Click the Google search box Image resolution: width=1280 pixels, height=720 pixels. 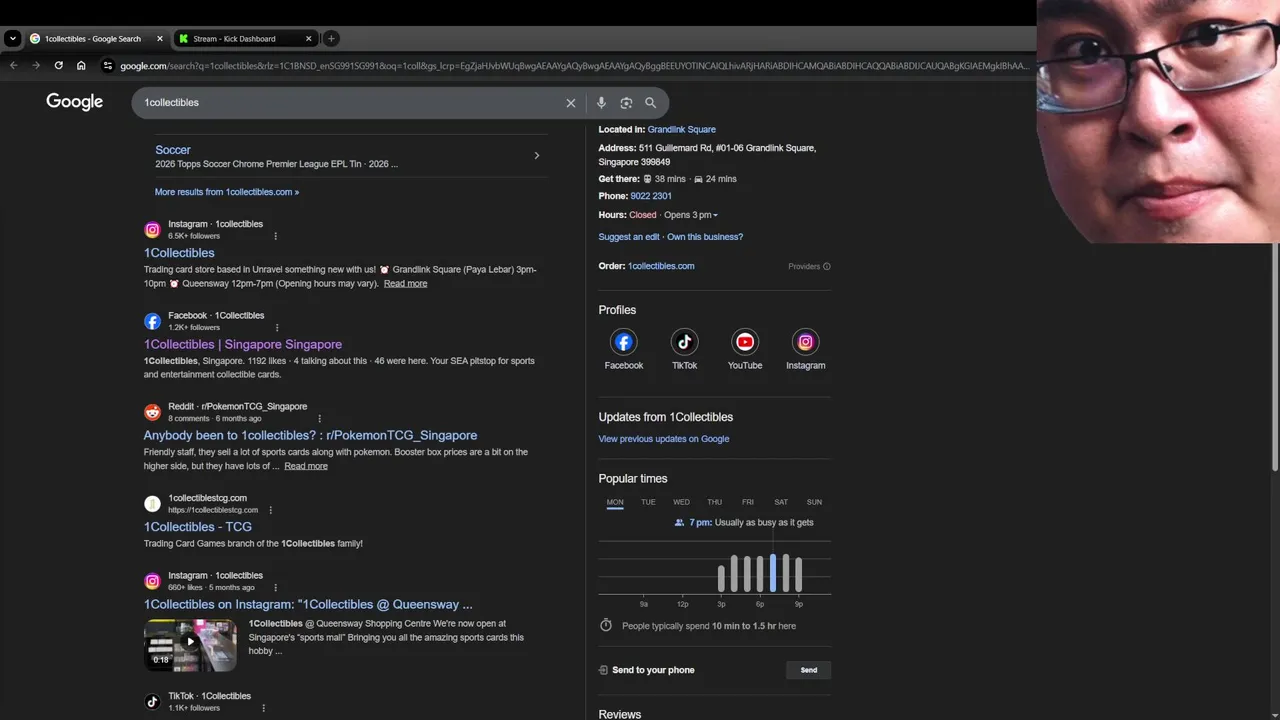[350, 103]
